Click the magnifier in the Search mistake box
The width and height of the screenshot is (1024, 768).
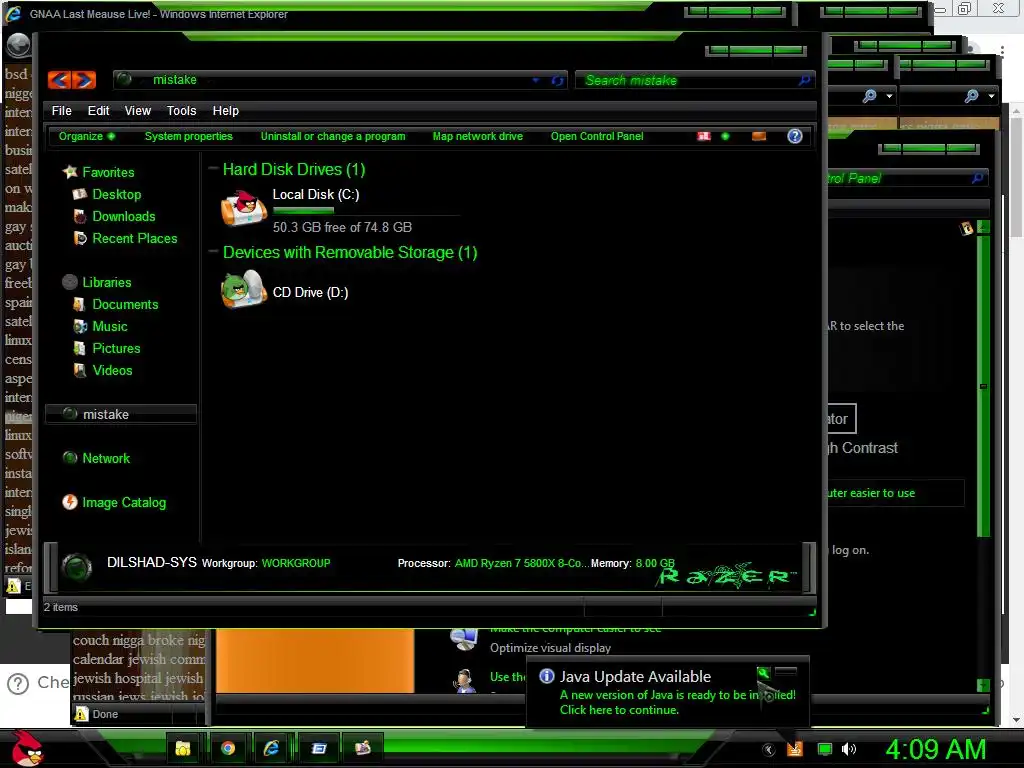click(x=805, y=80)
